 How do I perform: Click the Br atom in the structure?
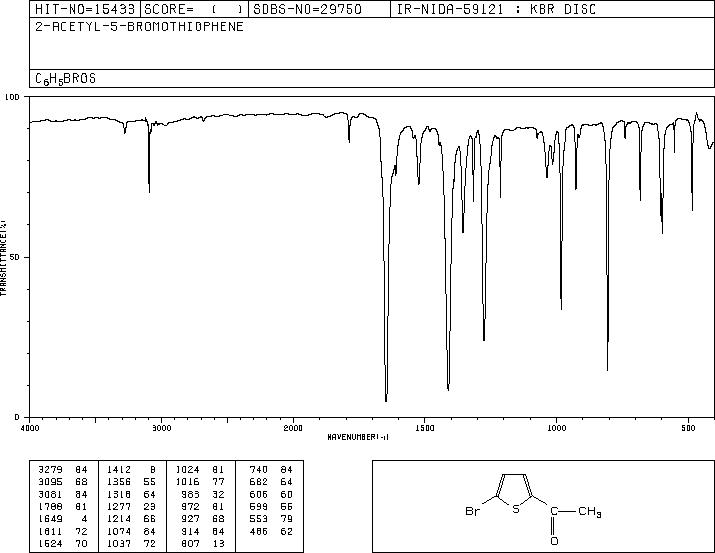[x=472, y=511]
